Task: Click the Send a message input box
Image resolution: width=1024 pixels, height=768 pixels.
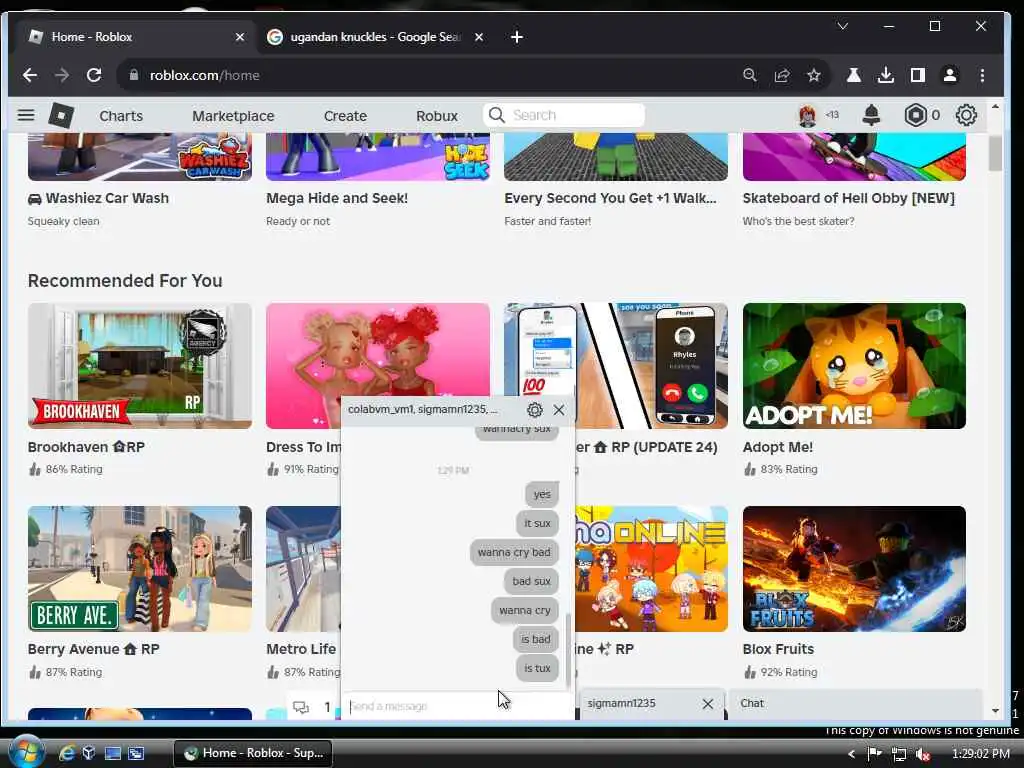Action: click(x=457, y=706)
